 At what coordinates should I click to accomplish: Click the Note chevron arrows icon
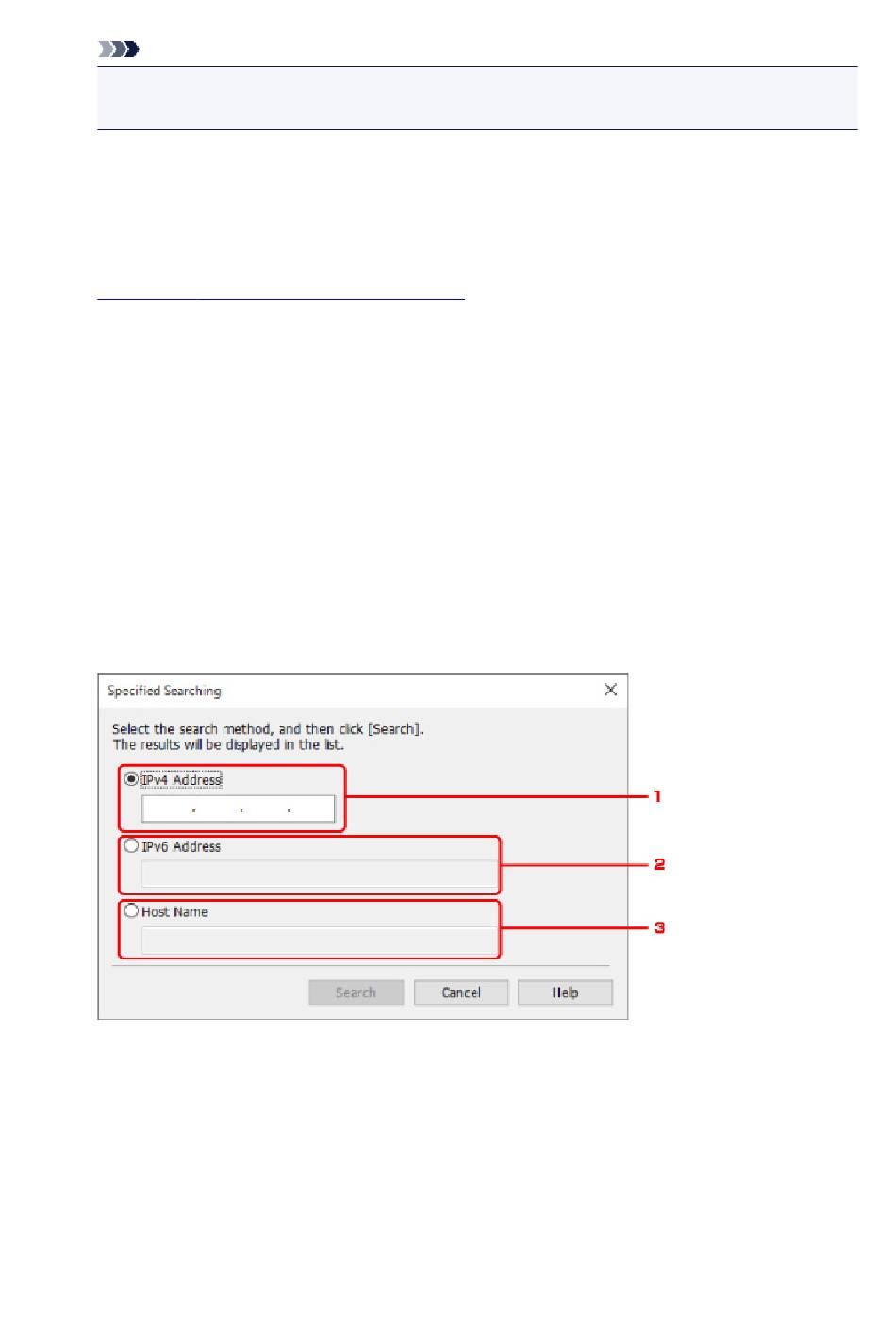pos(119,48)
